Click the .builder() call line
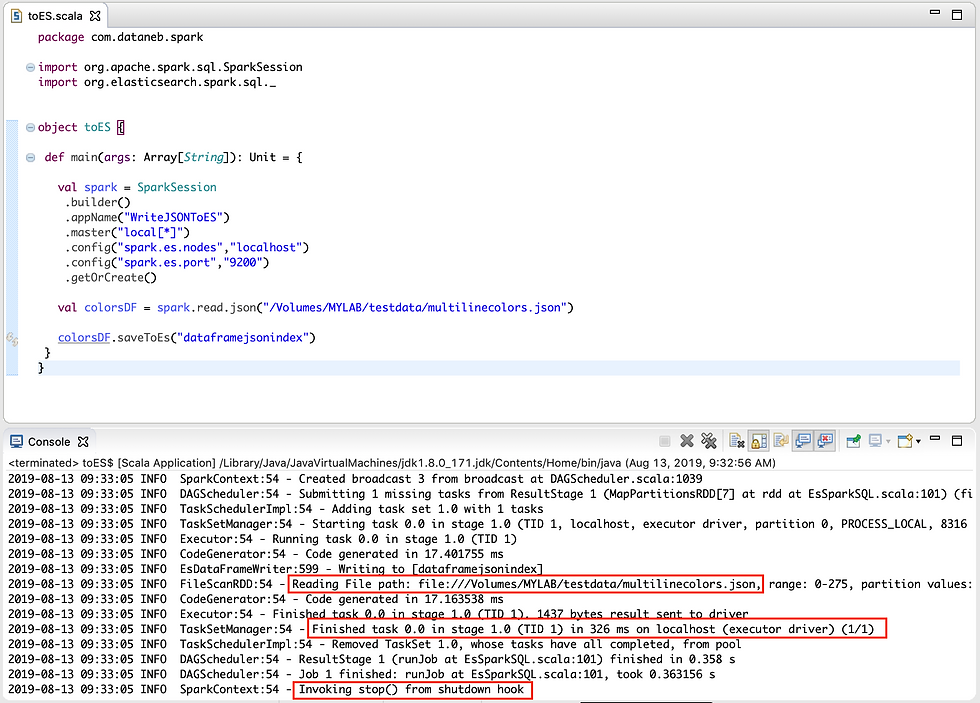The image size is (980, 703). coord(98,202)
